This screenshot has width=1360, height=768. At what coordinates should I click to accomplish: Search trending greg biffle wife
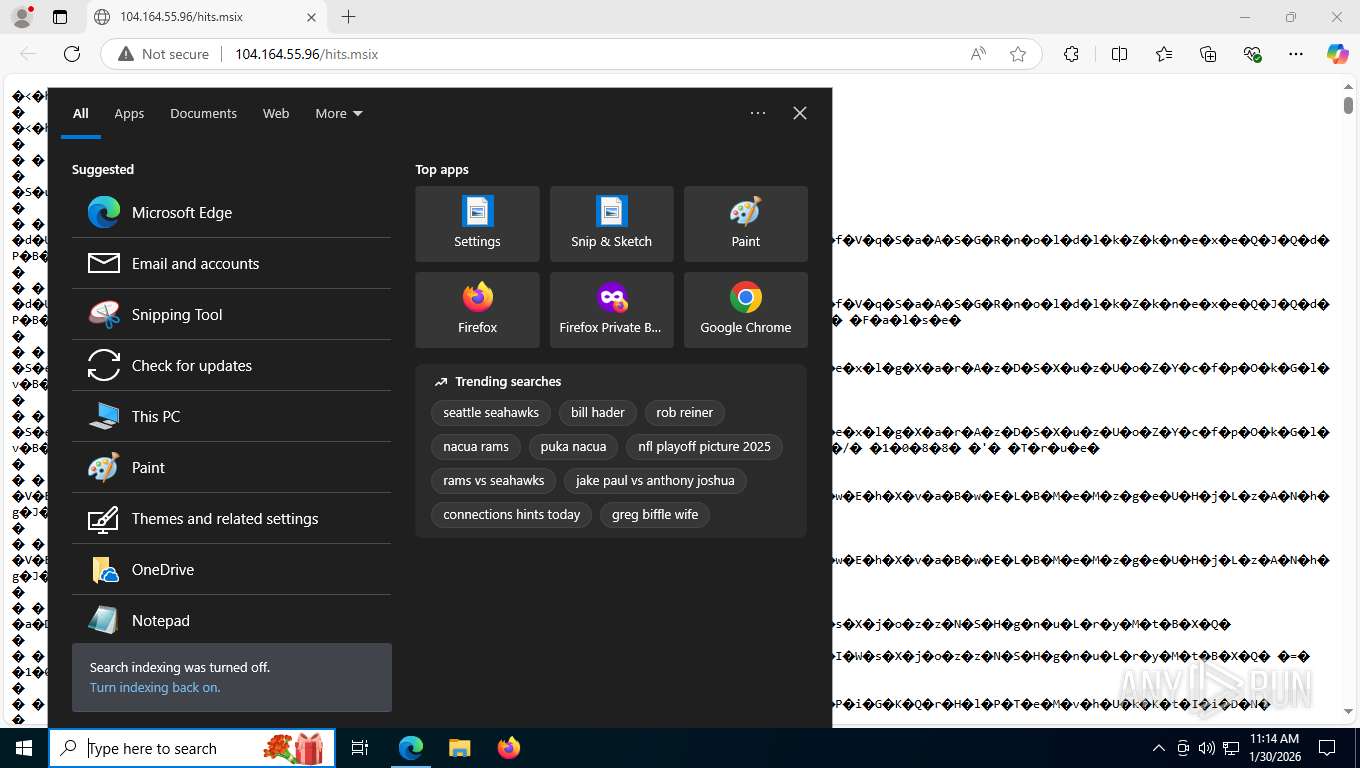(655, 514)
